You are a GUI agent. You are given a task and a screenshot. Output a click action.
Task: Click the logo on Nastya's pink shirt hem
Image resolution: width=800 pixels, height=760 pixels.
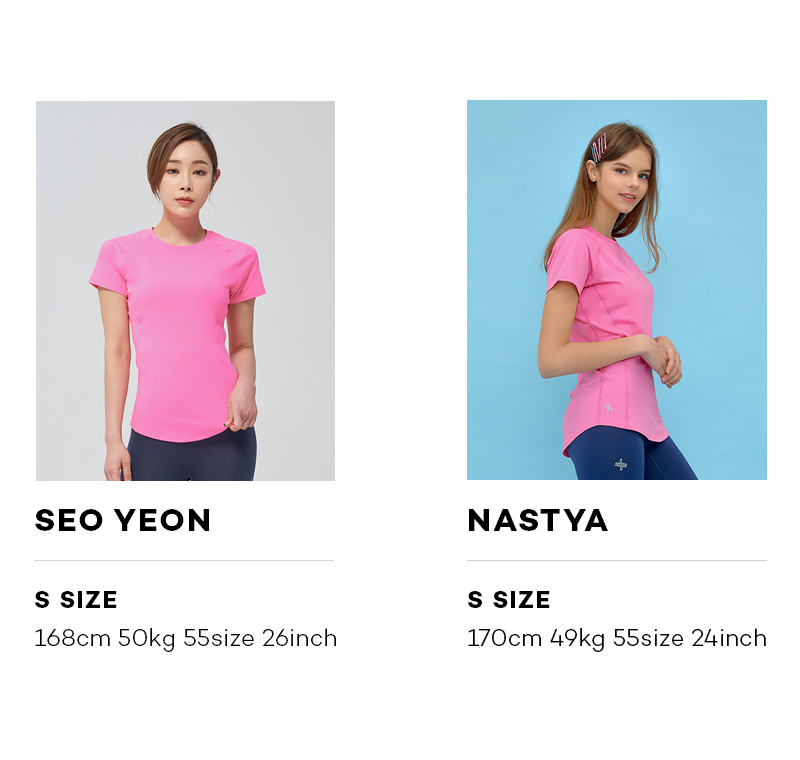tap(609, 408)
